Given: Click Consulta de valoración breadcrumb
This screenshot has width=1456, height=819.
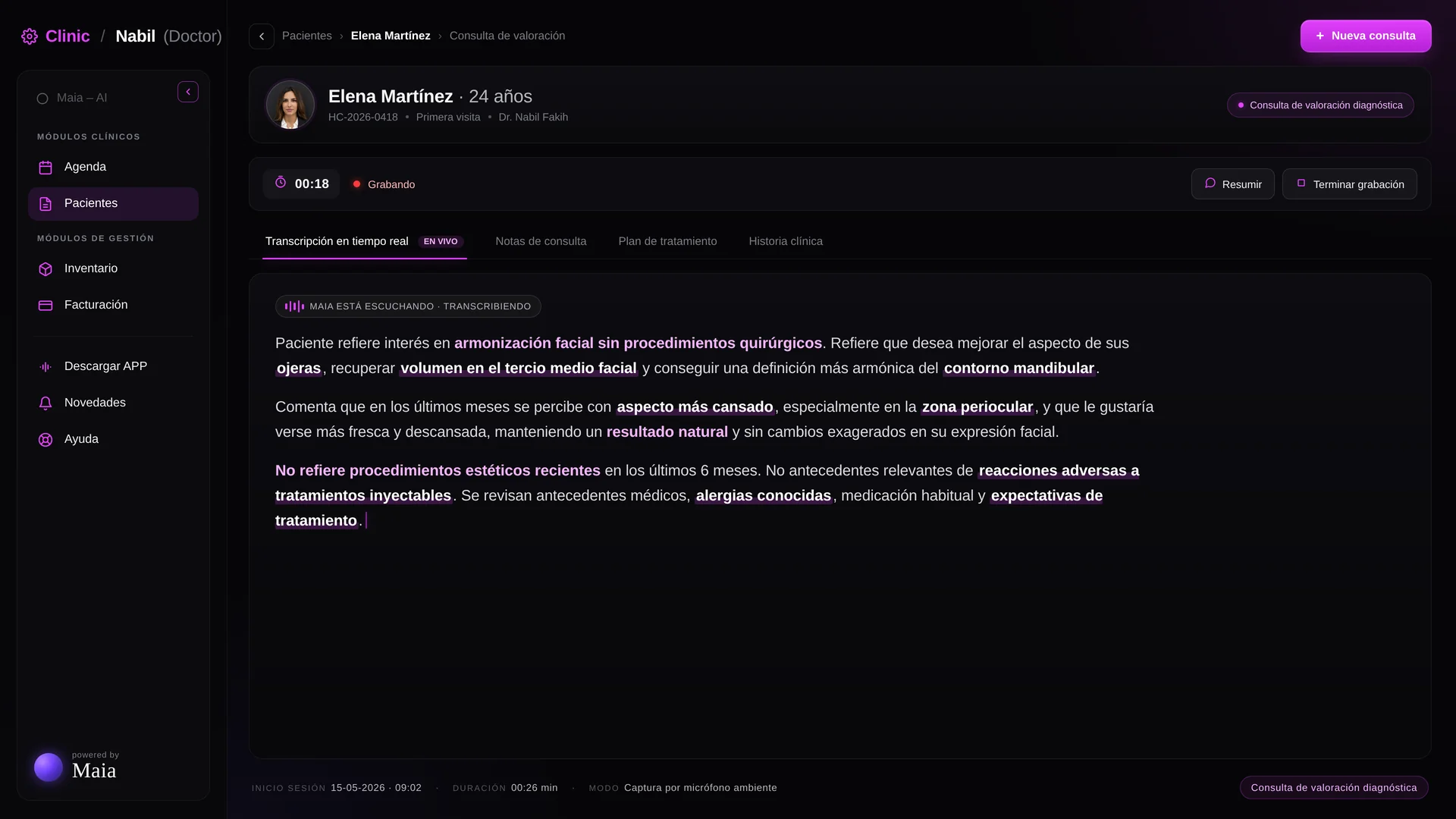Looking at the screenshot, I should 507,36.
